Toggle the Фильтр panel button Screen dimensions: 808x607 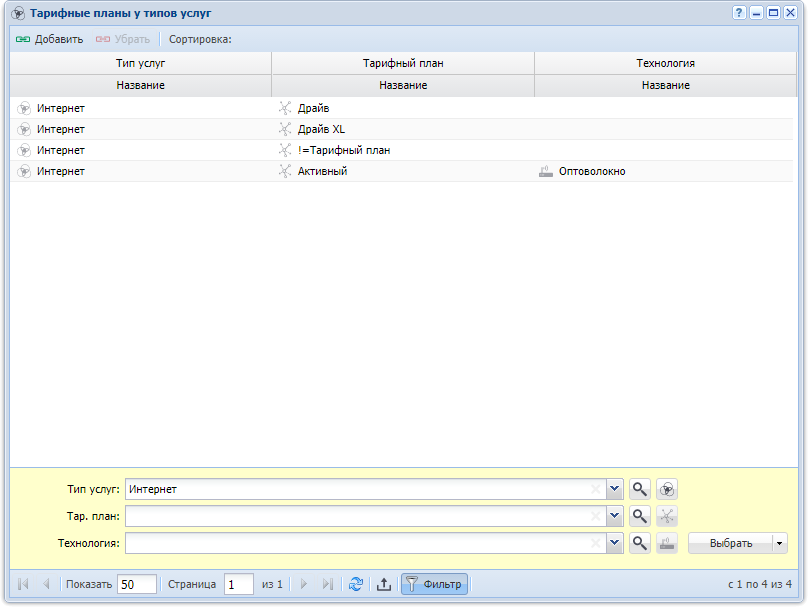coord(434,584)
